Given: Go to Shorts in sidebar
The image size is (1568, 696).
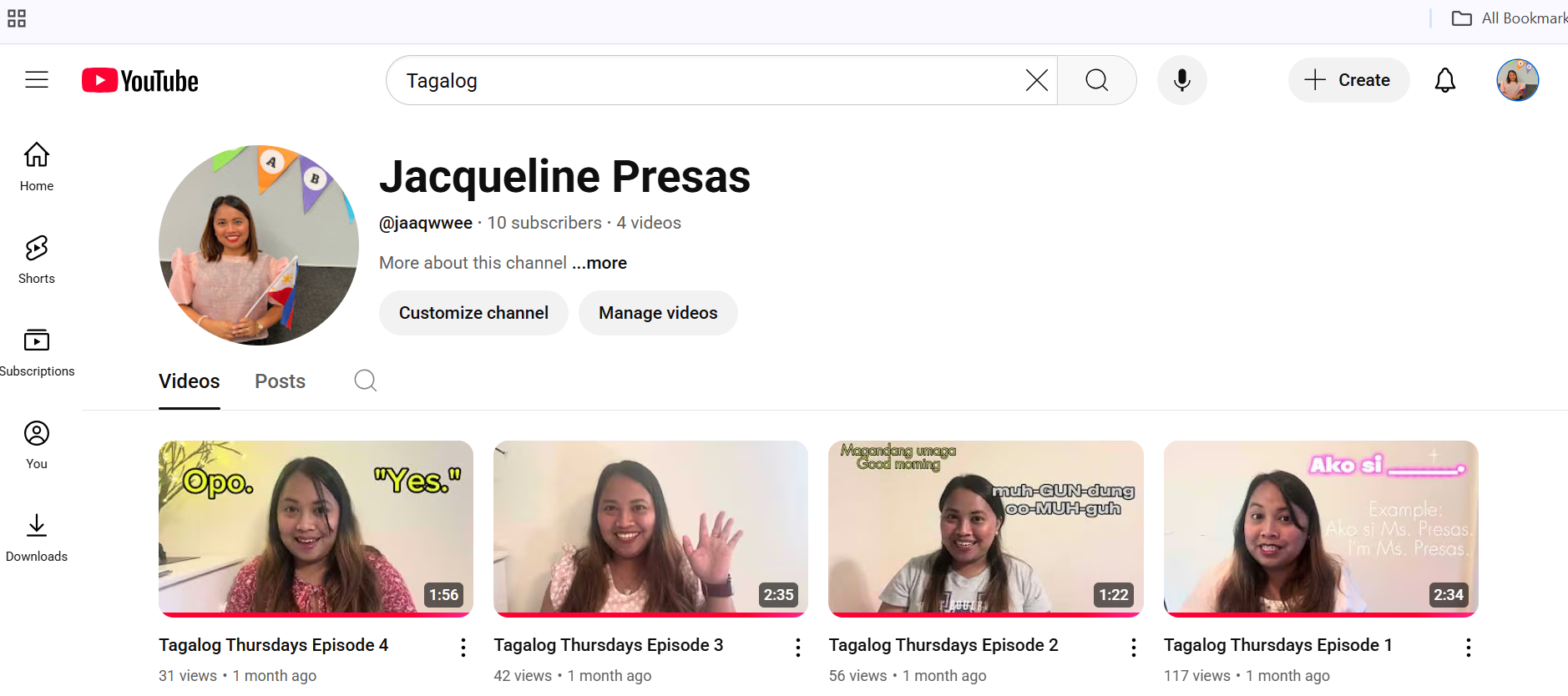Looking at the screenshot, I should coord(37,259).
